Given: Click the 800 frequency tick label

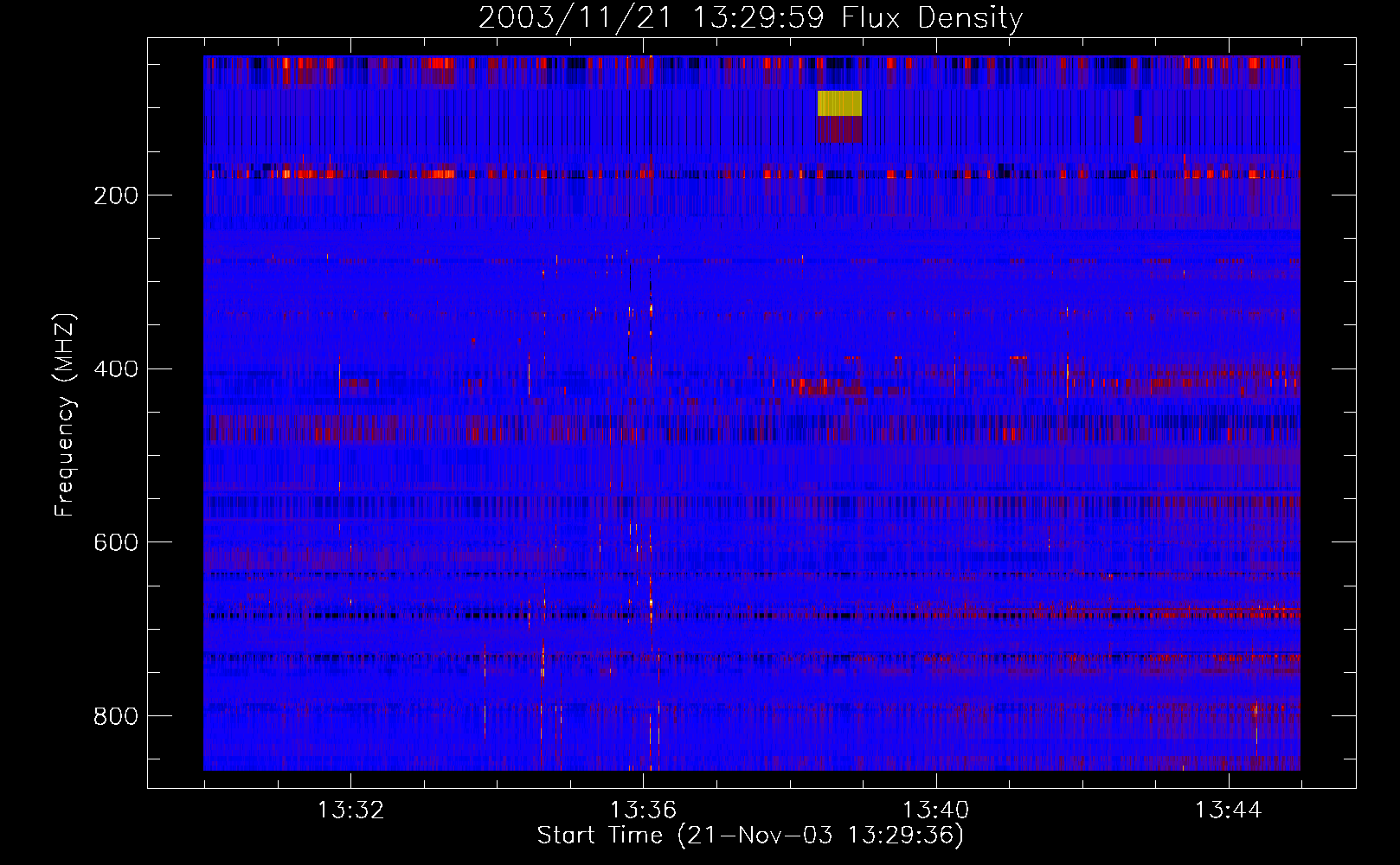Looking at the screenshot, I should point(116,716).
